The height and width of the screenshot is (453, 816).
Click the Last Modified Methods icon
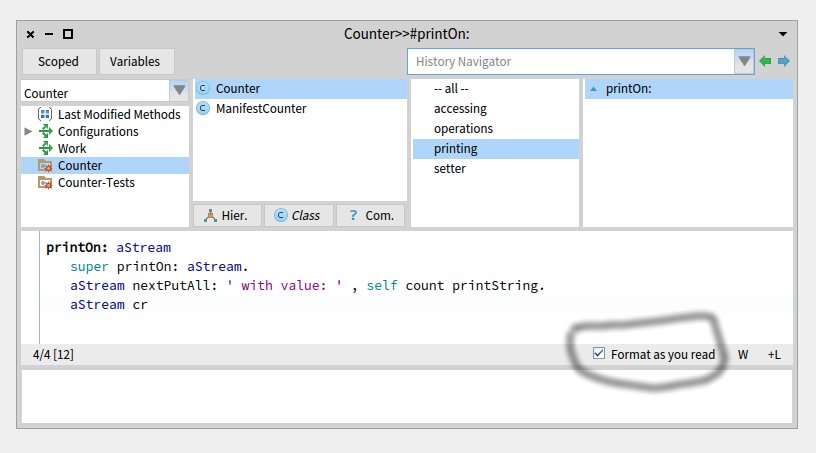pyautogui.click(x=45, y=115)
